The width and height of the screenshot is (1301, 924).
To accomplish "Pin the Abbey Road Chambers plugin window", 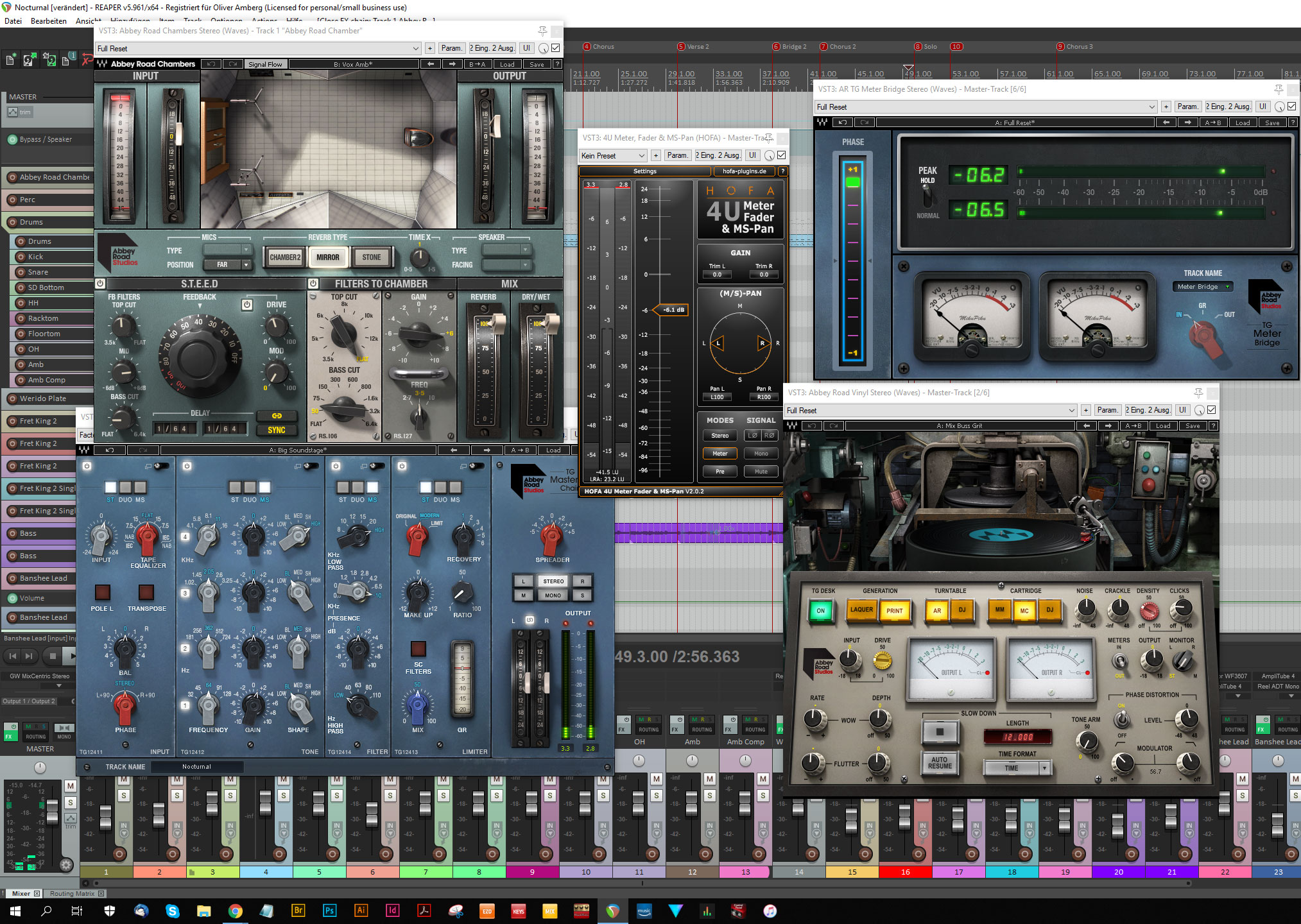I will pyautogui.click(x=542, y=31).
